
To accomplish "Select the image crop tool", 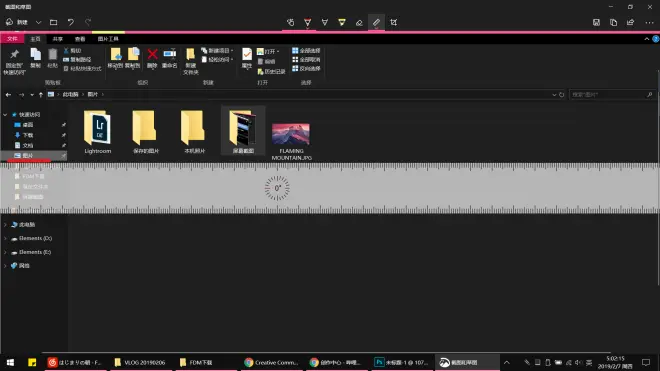I will pos(394,22).
